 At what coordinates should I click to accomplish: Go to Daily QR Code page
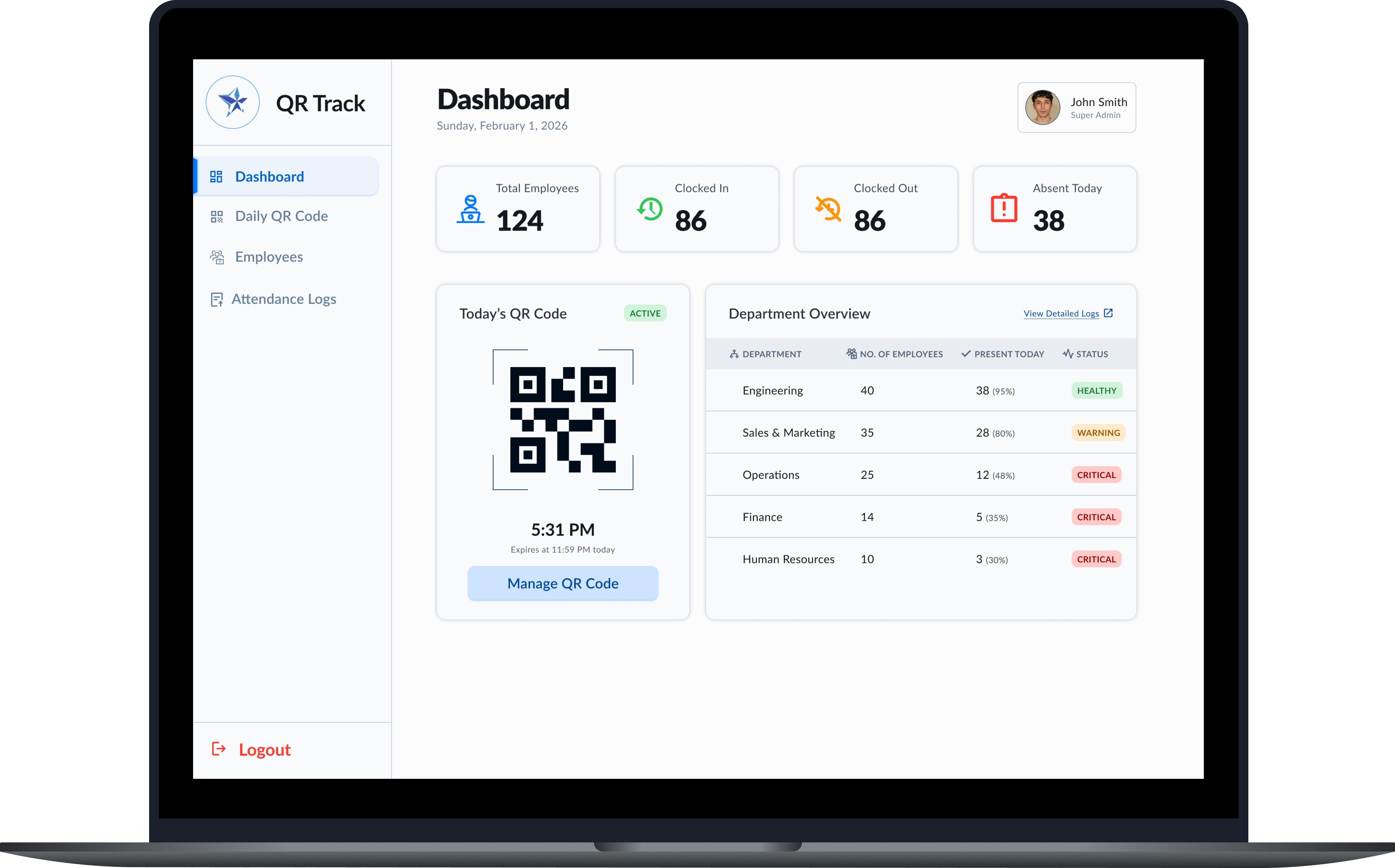[281, 217]
